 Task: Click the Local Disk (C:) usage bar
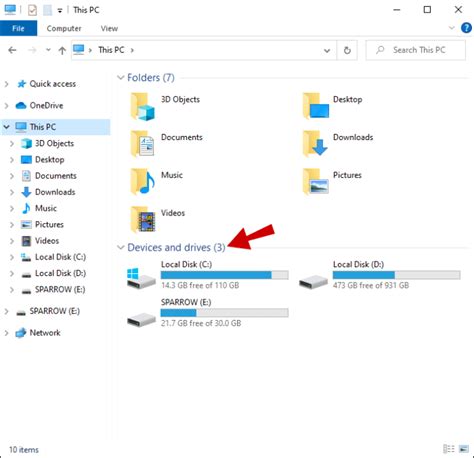coord(224,275)
